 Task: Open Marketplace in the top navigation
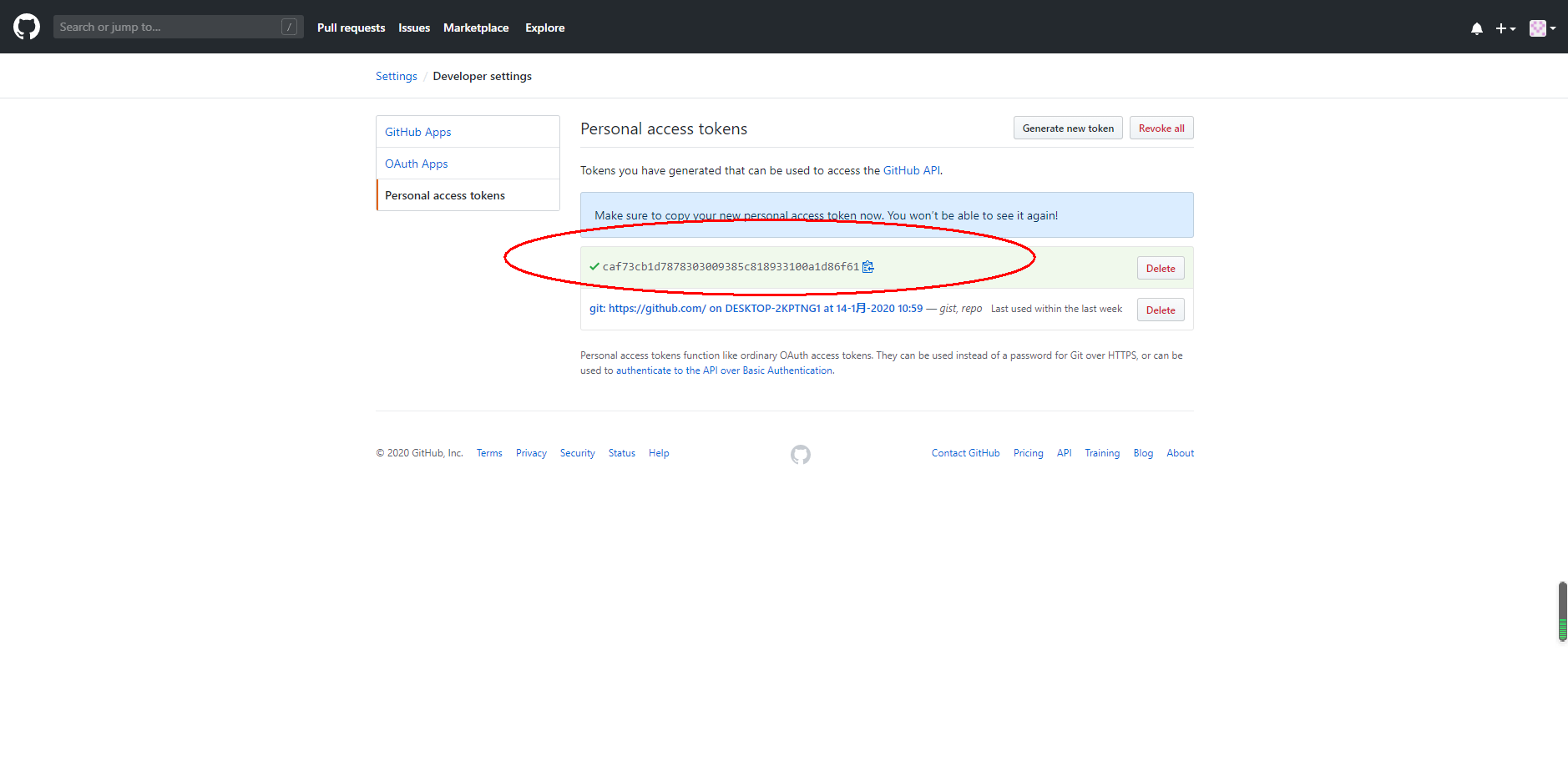(476, 28)
